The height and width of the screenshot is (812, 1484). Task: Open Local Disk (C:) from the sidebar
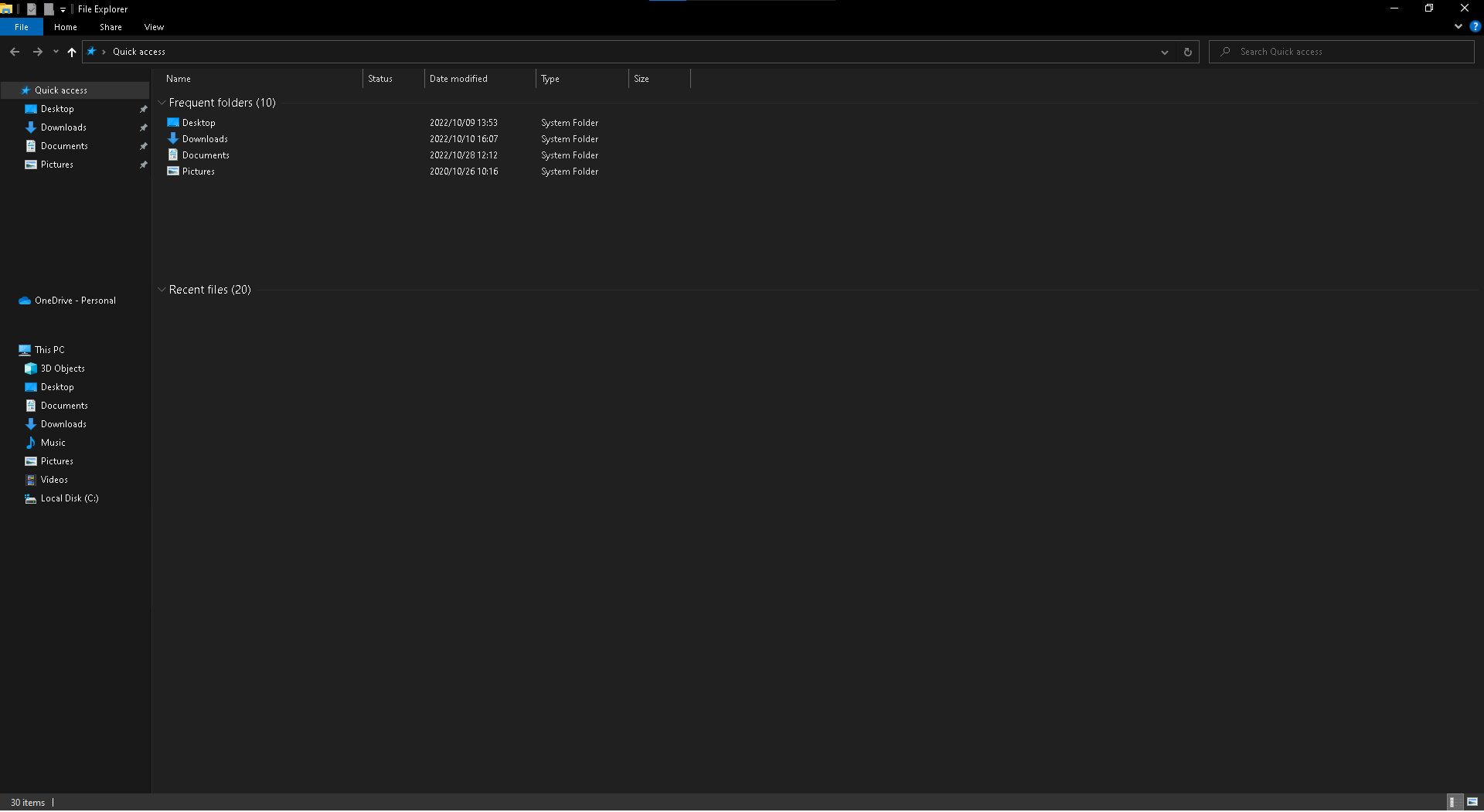click(68, 498)
